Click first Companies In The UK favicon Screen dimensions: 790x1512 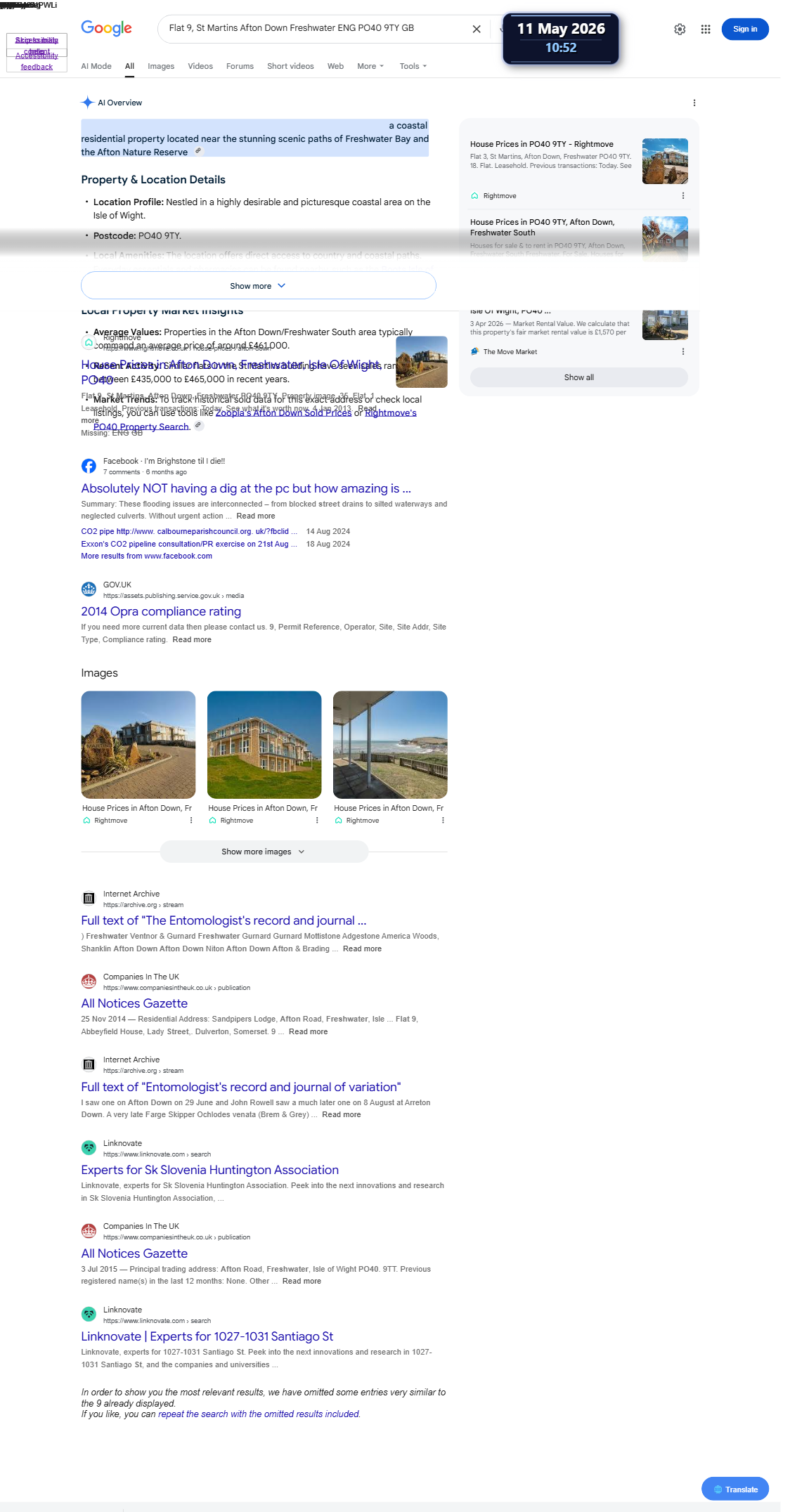click(89, 982)
